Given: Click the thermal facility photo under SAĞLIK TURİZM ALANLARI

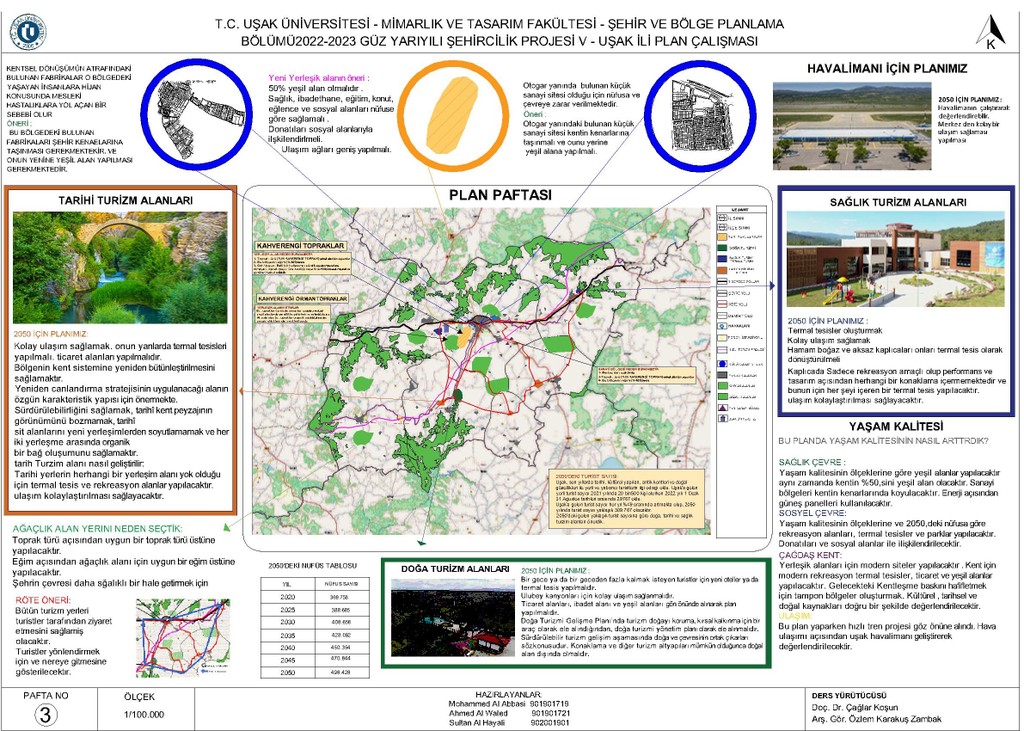Looking at the screenshot, I should click(x=895, y=259).
